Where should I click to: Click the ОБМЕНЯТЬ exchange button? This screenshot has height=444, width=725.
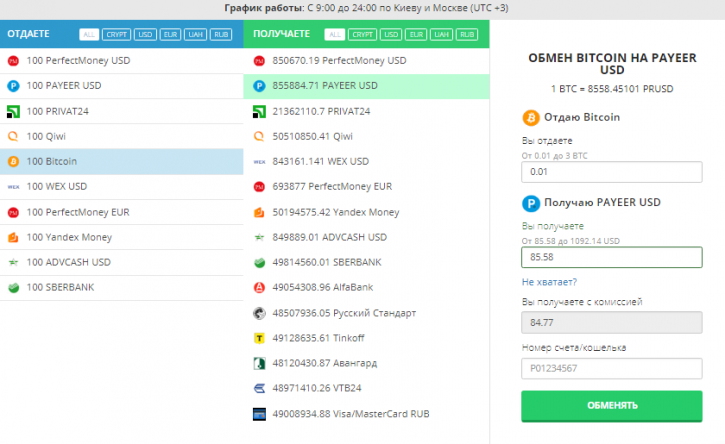(x=612, y=406)
